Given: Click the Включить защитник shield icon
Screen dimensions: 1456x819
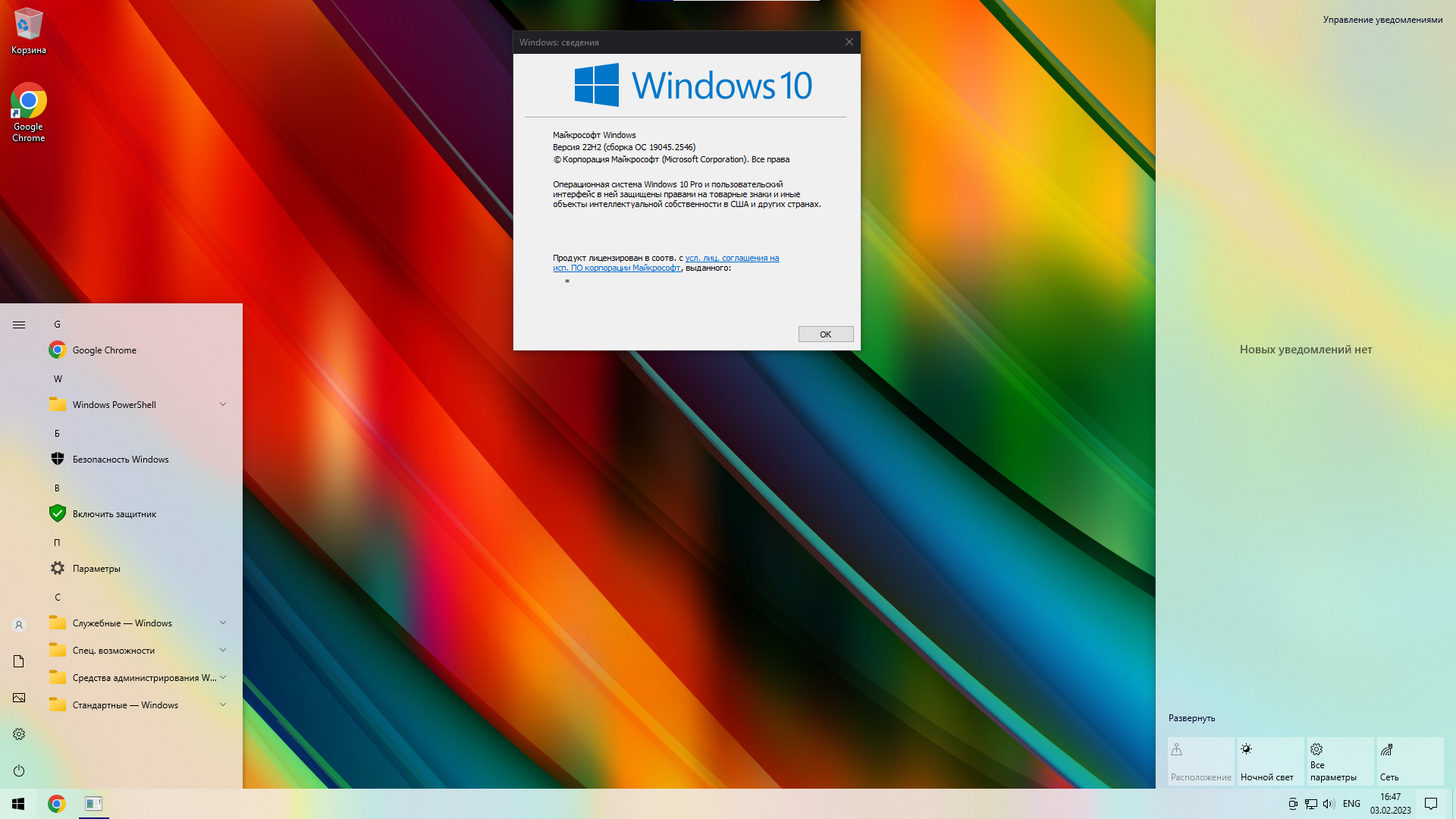Looking at the screenshot, I should point(57,513).
